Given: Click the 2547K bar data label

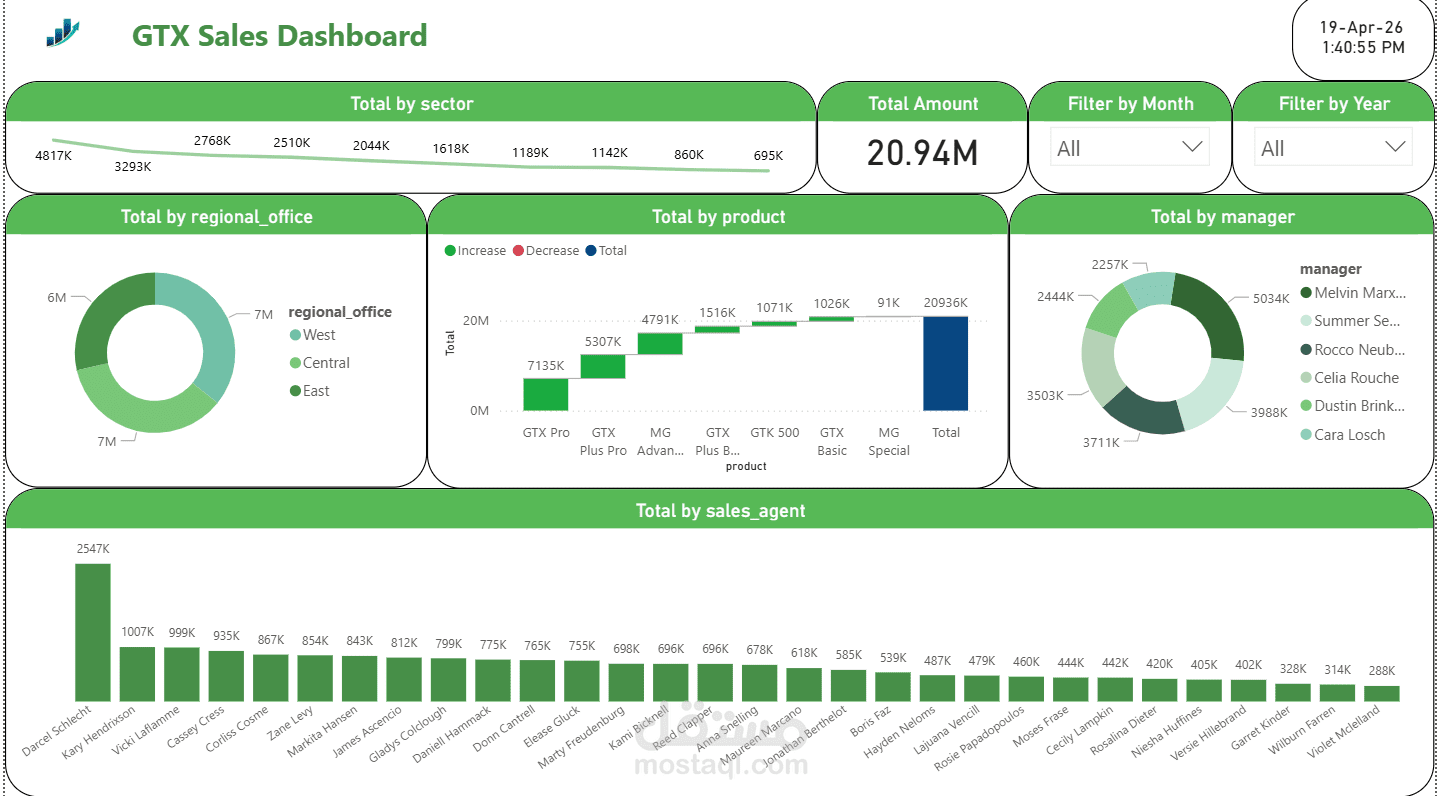Looking at the screenshot, I should (x=93, y=549).
